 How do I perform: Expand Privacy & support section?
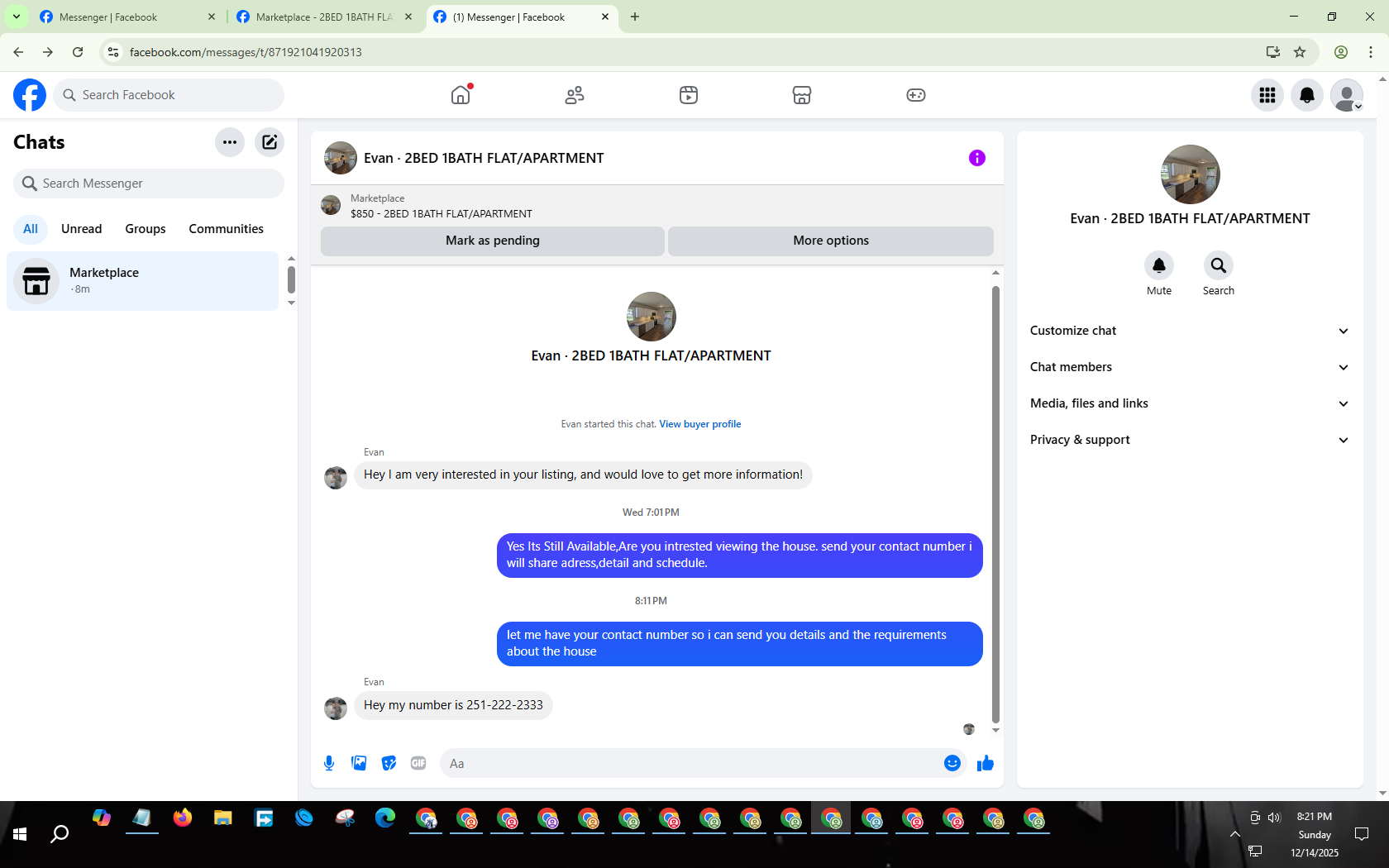tap(1190, 440)
